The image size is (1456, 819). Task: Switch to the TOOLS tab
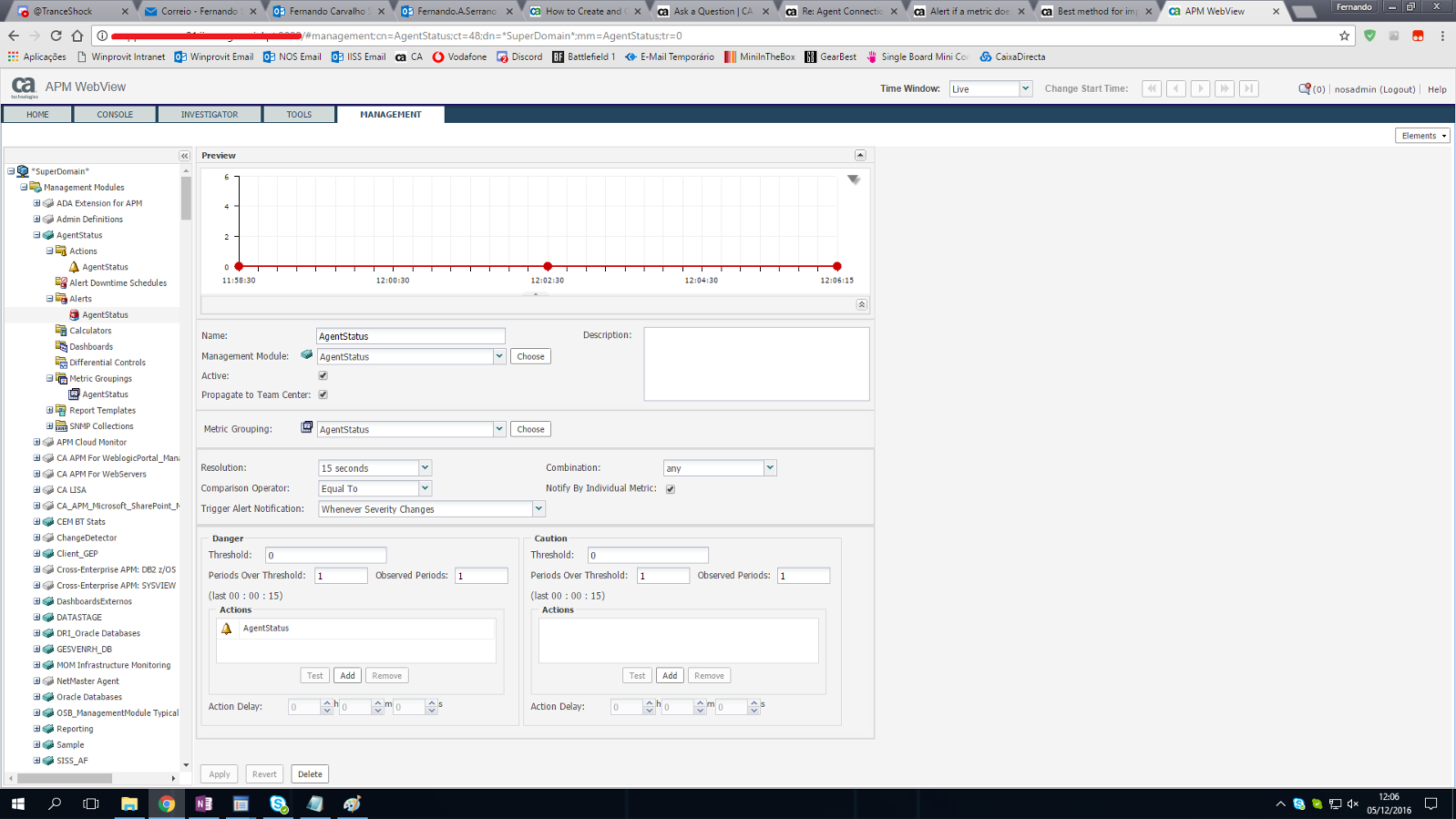299,115
